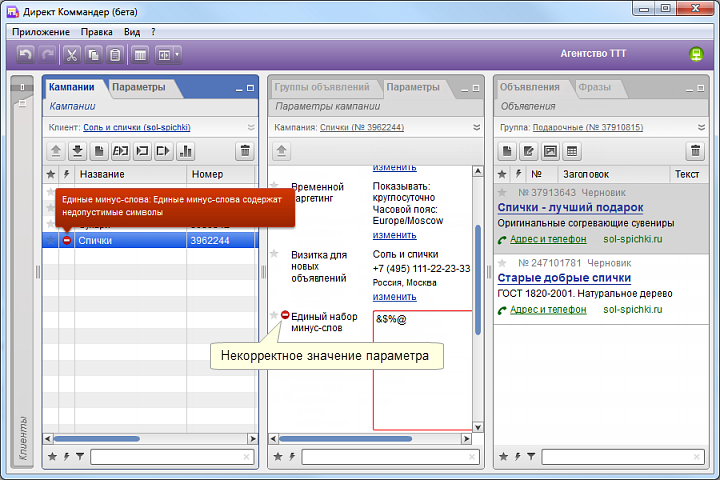Open the Вид menu

coord(132,32)
